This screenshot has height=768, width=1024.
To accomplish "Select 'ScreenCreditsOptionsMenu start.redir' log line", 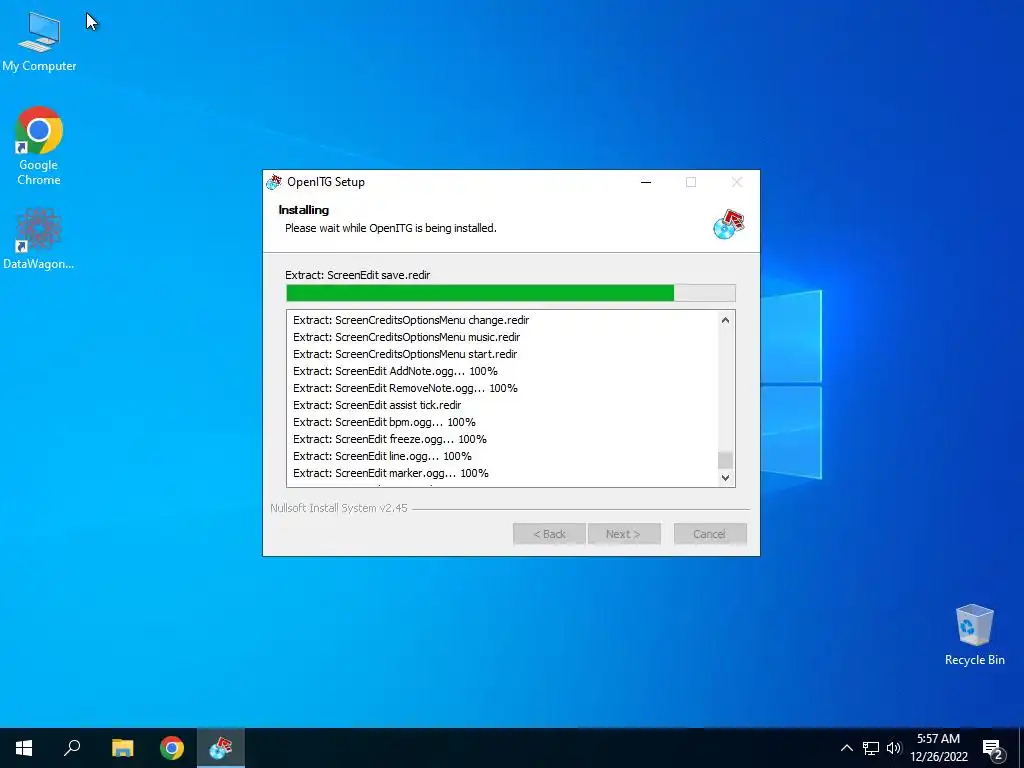I will (405, 354).
